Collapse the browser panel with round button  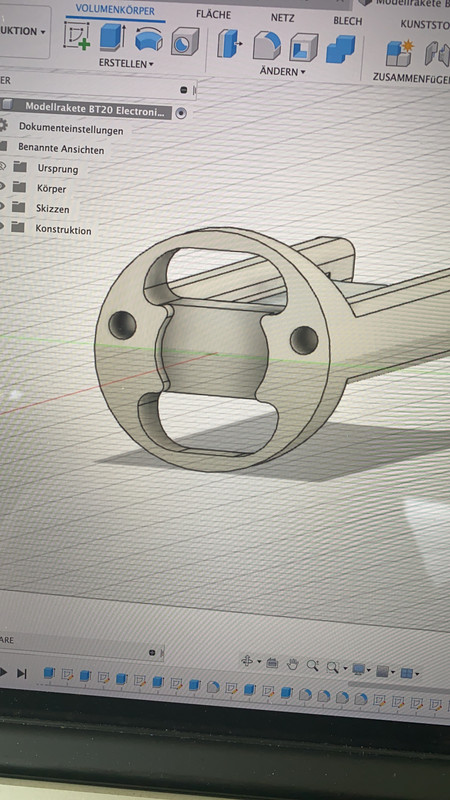pyautogui.click(x=184, y=90)
